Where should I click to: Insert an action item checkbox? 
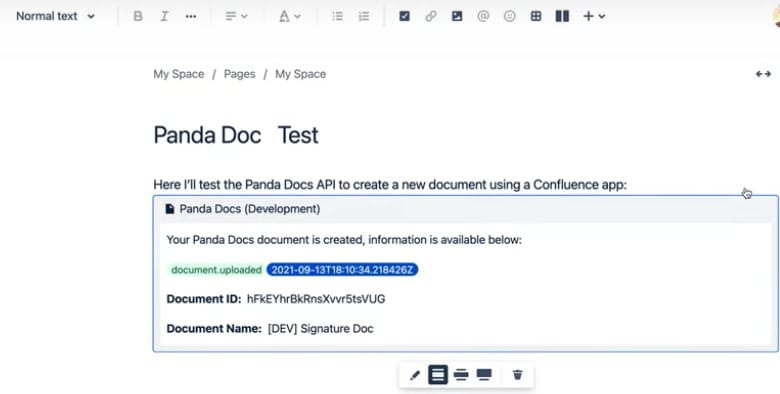click(x=404, y=16)
